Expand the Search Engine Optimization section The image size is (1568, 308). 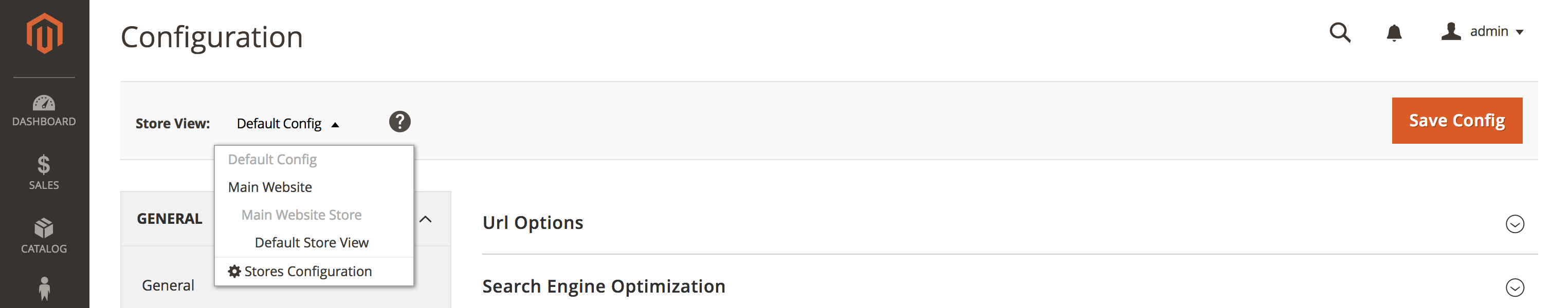(x=1515, y=287)
